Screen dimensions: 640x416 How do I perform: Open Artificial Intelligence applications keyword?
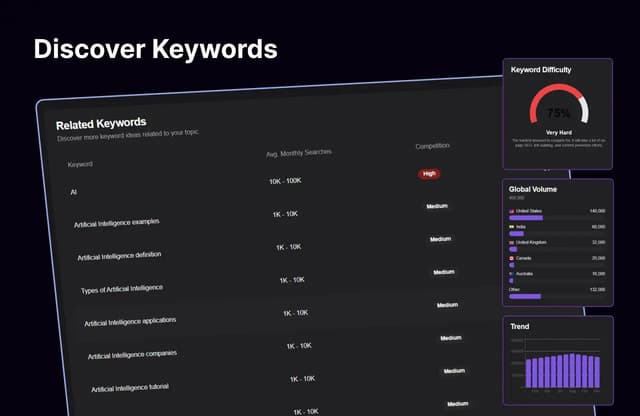coord(130,322)
